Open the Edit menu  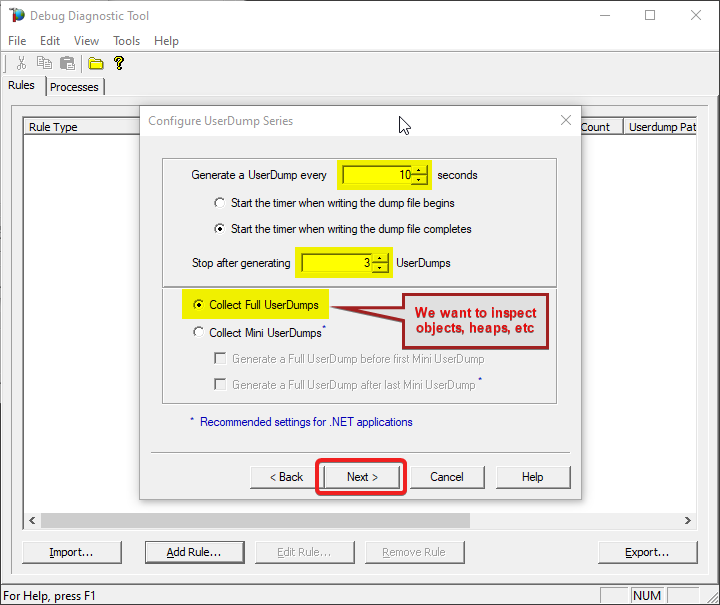point(50,41)
